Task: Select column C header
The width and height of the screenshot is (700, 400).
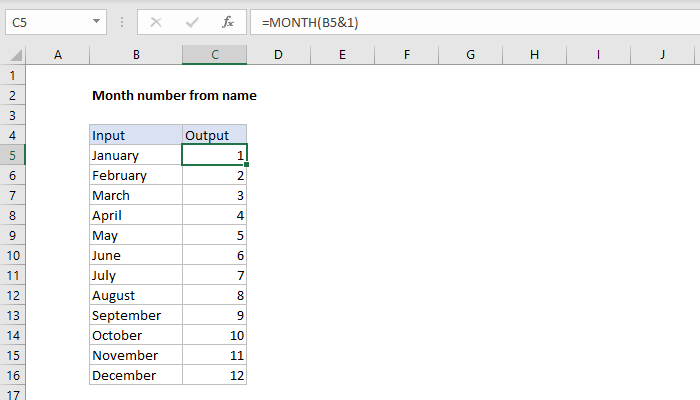Action: (214, 55)
